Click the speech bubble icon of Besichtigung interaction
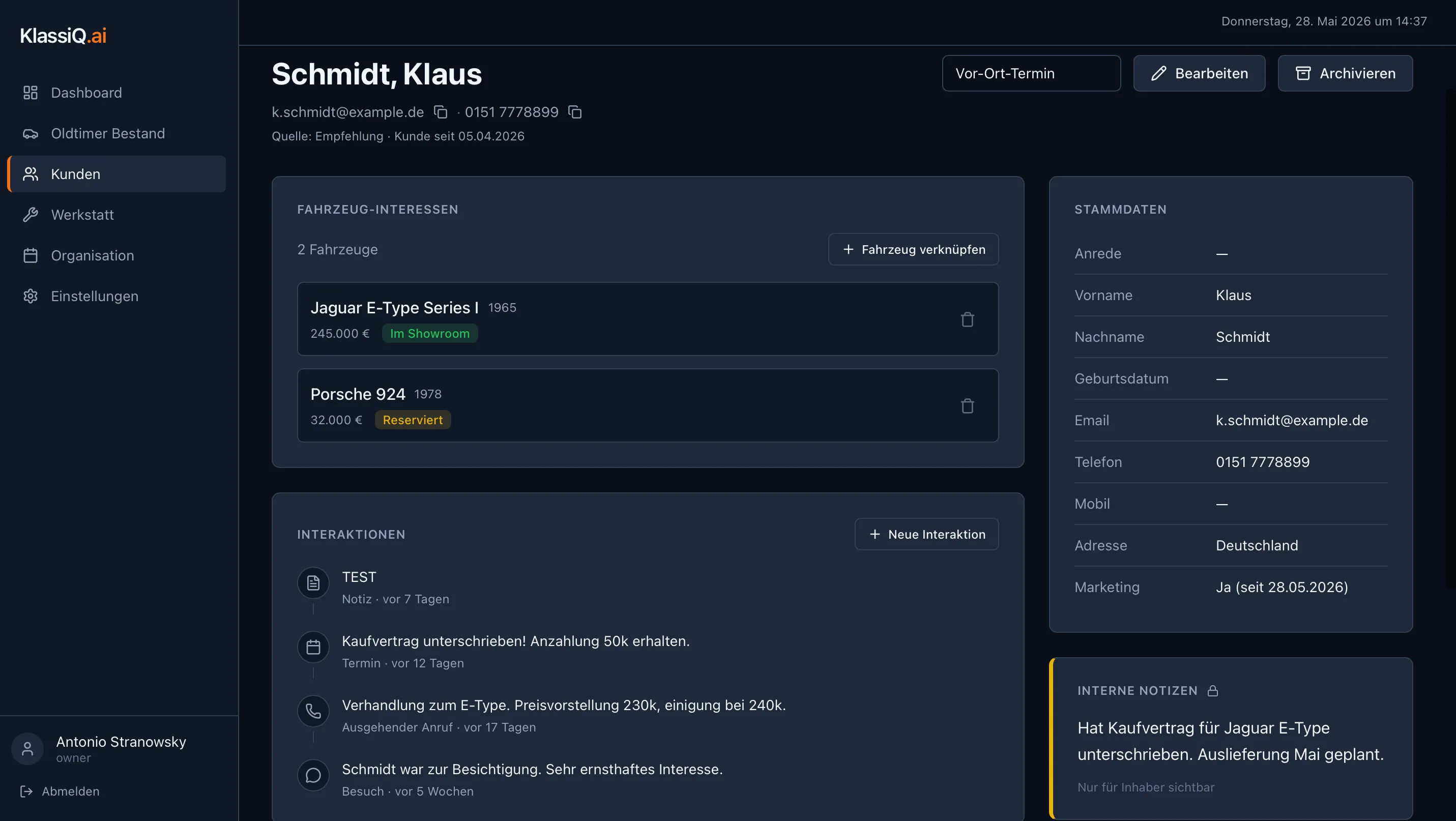This screenshot has height=821, width=1456. [x=313, y=775]
